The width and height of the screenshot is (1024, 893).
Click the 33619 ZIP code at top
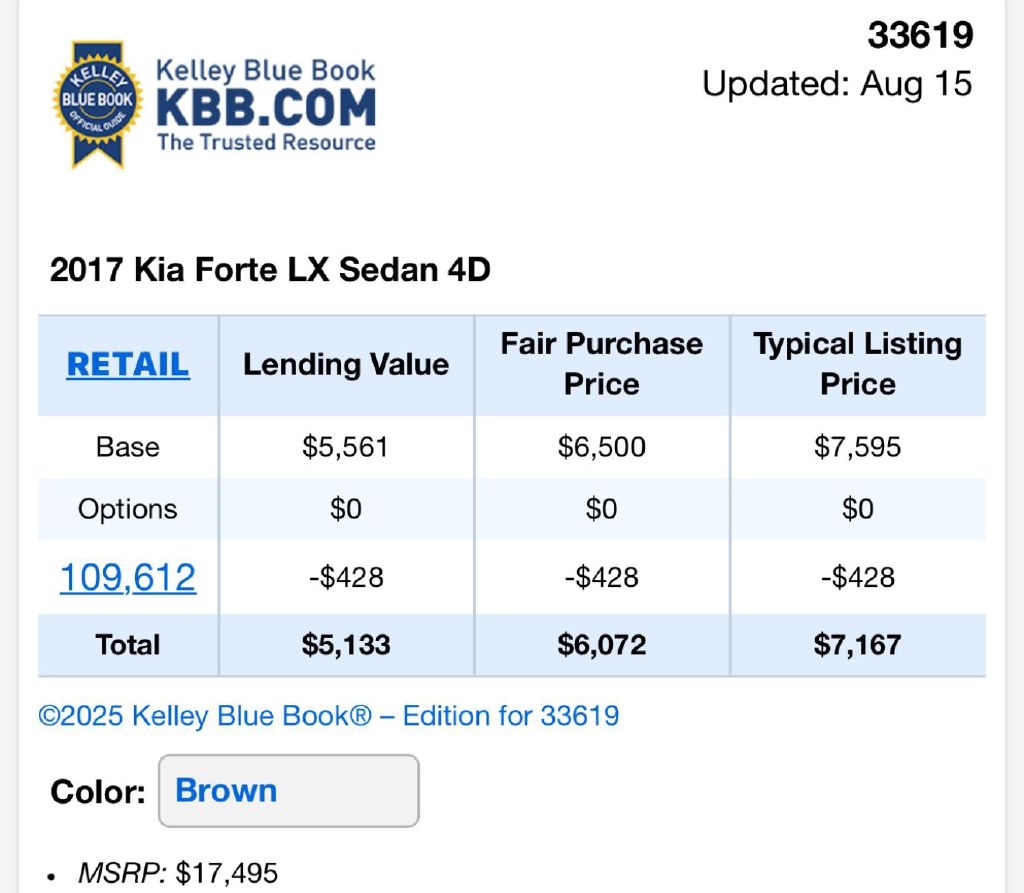(920, 36)
